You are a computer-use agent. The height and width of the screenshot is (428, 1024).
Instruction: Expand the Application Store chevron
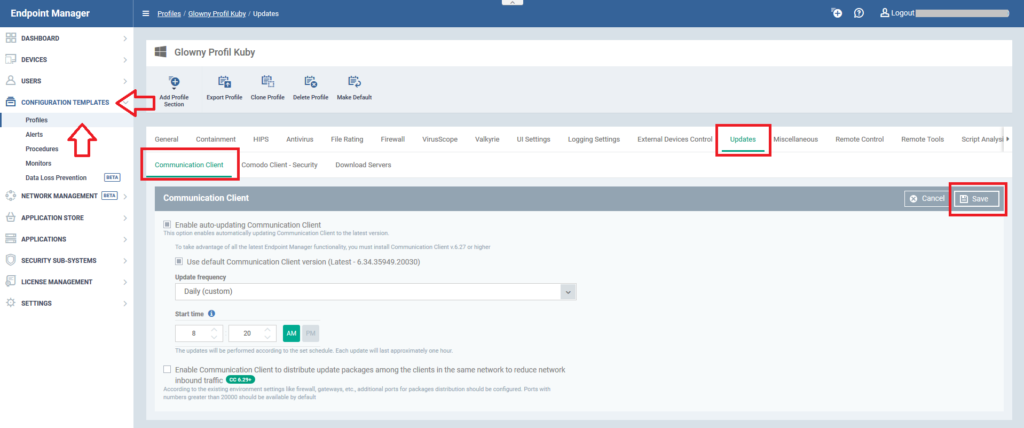click(125, 217)
